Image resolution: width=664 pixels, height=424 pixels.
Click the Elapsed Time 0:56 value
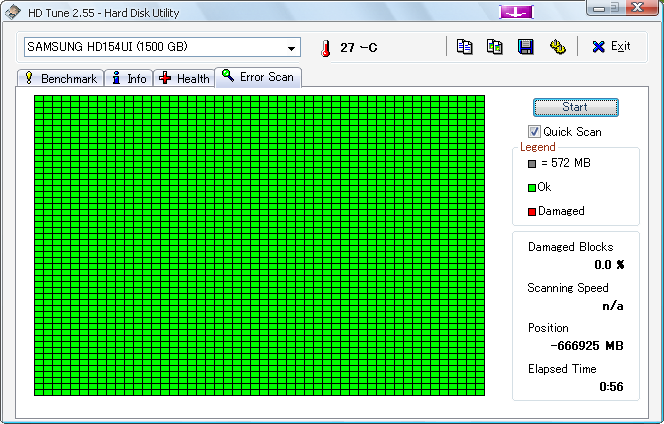[611, 386]
